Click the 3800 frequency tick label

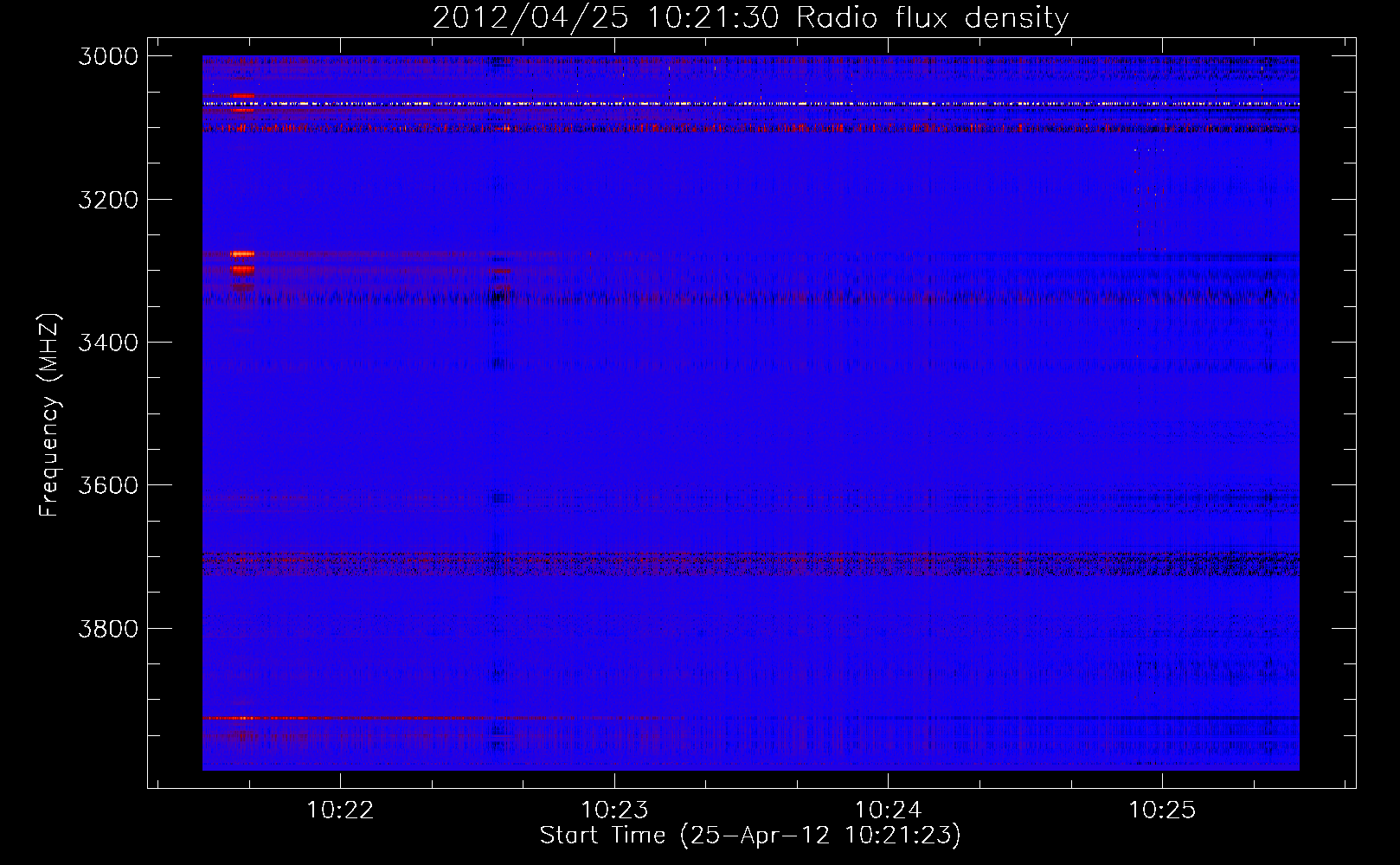pyautogui.click(x=108, y=628)
